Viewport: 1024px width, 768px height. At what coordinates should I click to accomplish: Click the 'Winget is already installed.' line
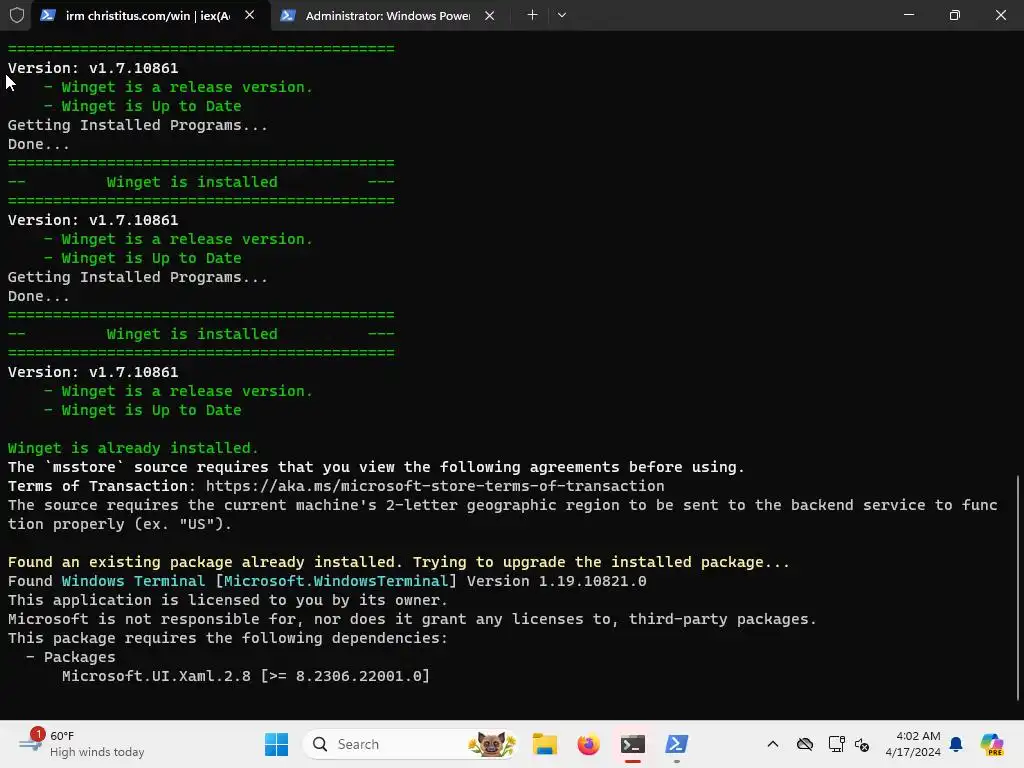click(x=133, y=448)
